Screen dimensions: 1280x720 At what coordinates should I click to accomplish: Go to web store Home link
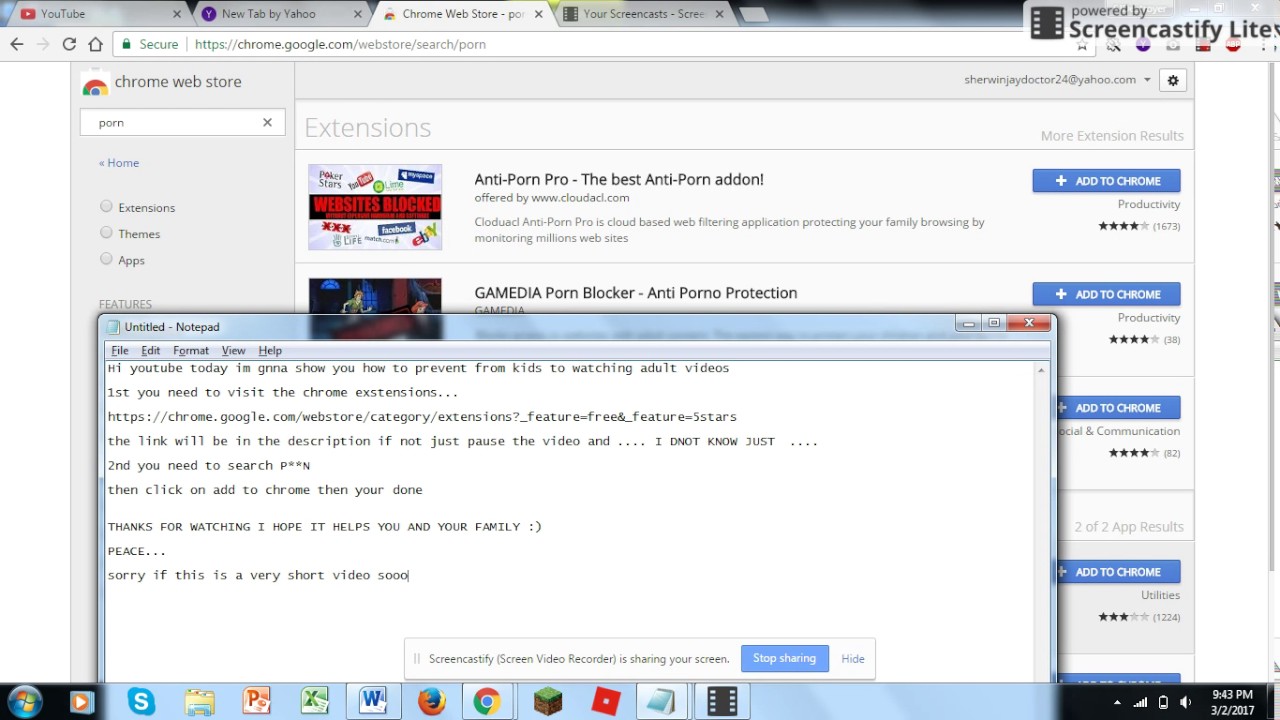(119, 163)
